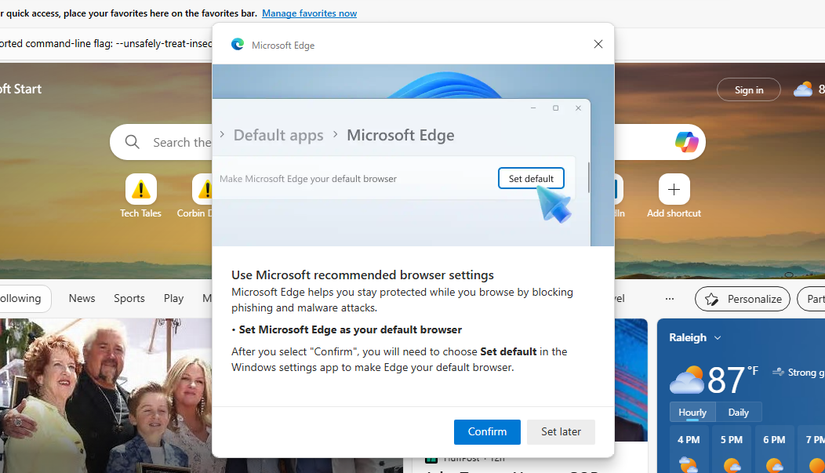Switch to the Play tab

pyautogui.click(x=173, y=298)
